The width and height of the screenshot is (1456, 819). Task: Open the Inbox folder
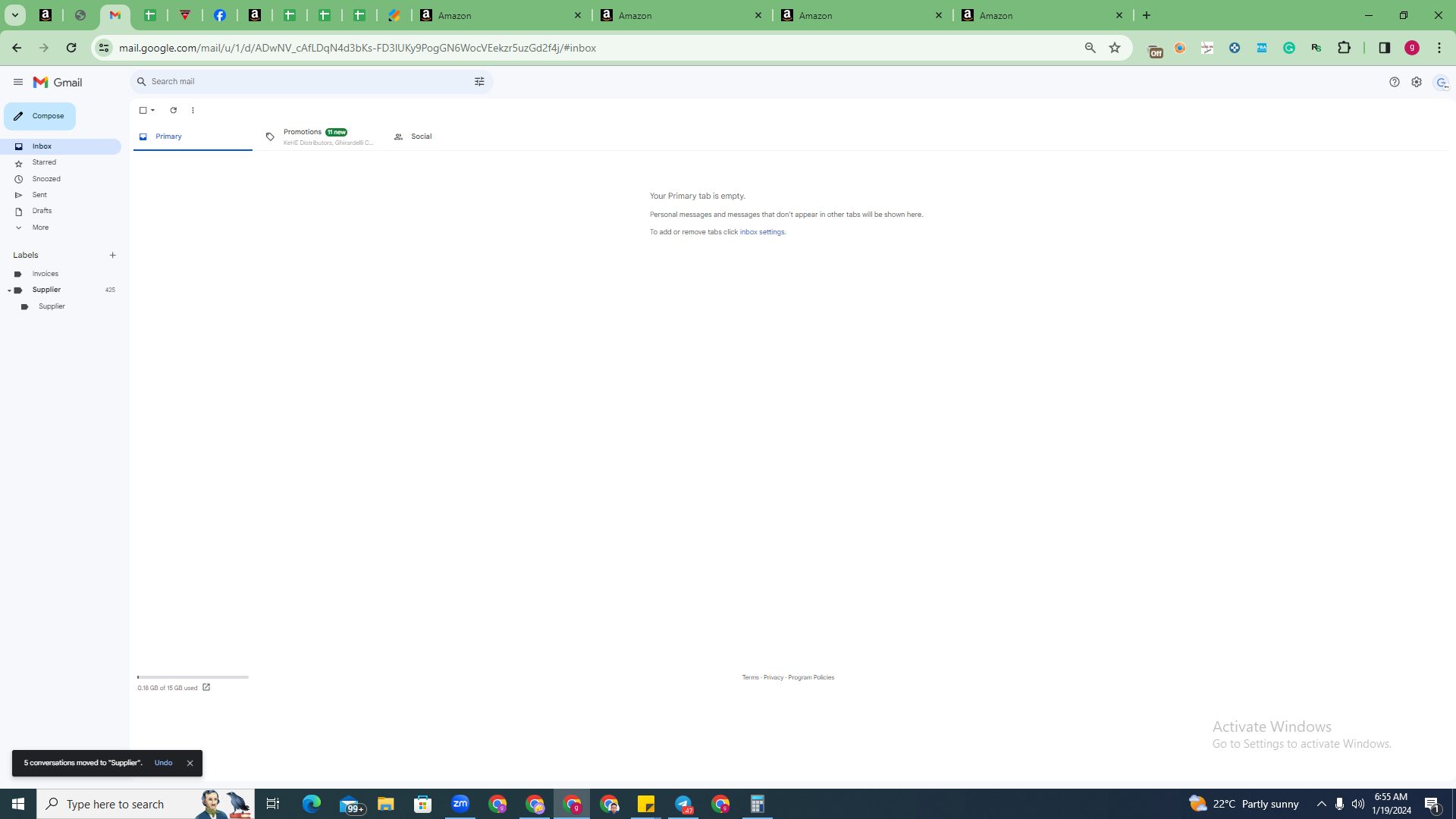(61, 146)
